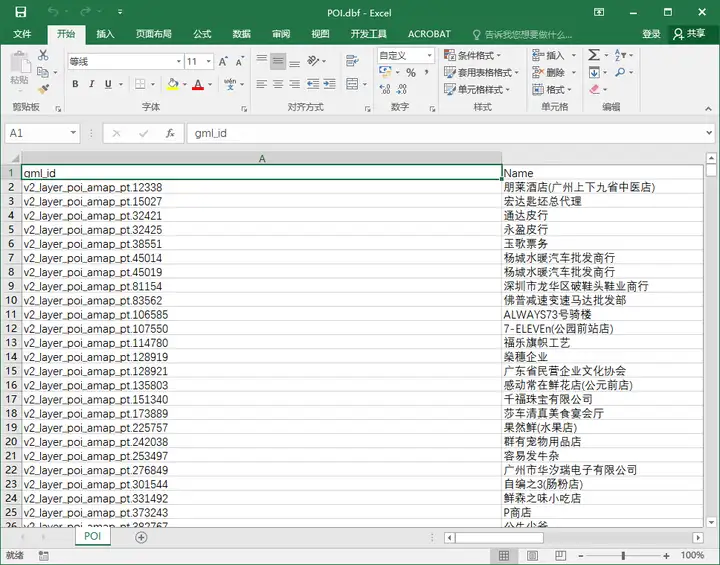The image size is (720, 565).
Task: Click the 删除 delete cells button
Action: pos(548,73)
